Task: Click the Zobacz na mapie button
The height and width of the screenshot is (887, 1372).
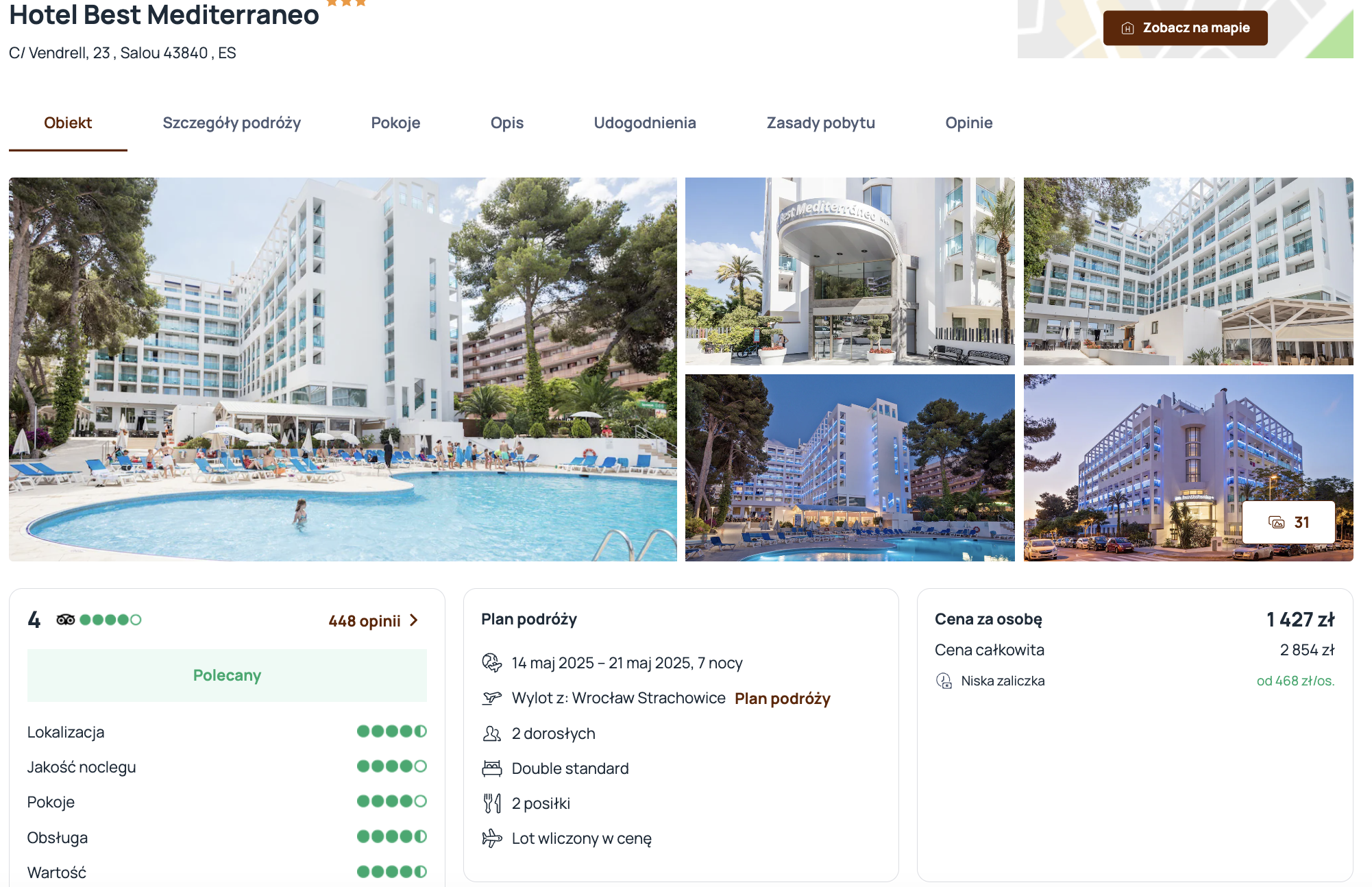Action: point(1186,28)
